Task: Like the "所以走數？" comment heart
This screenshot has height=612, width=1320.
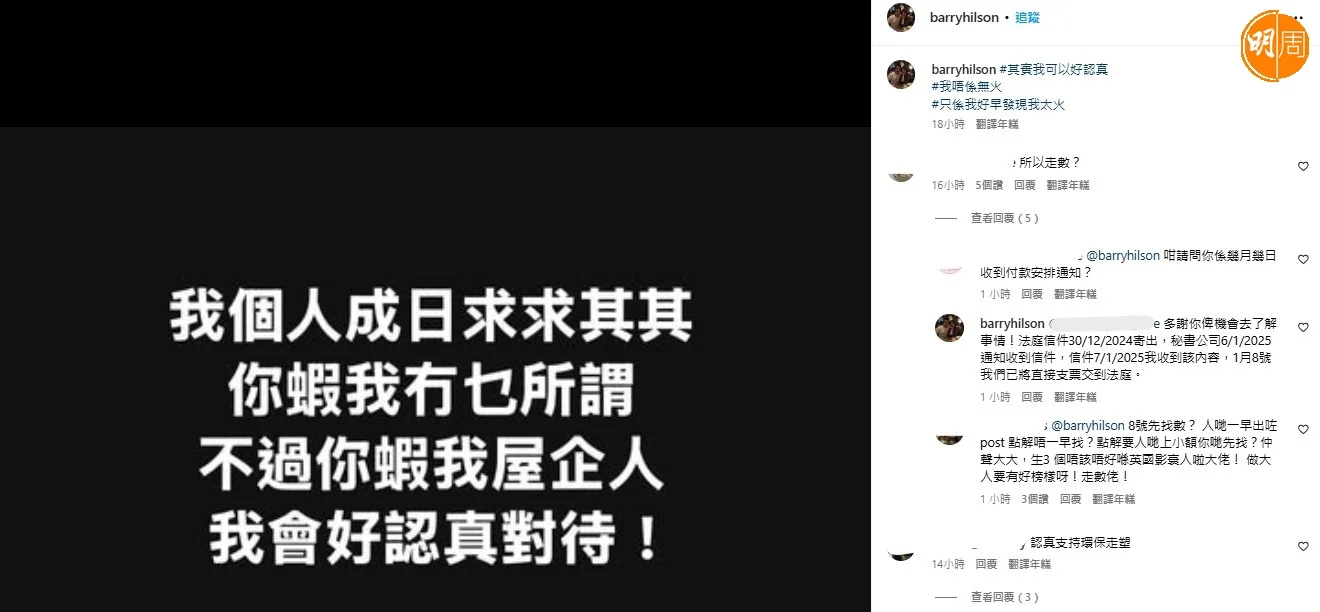Action: click(x=1302, y=167)
